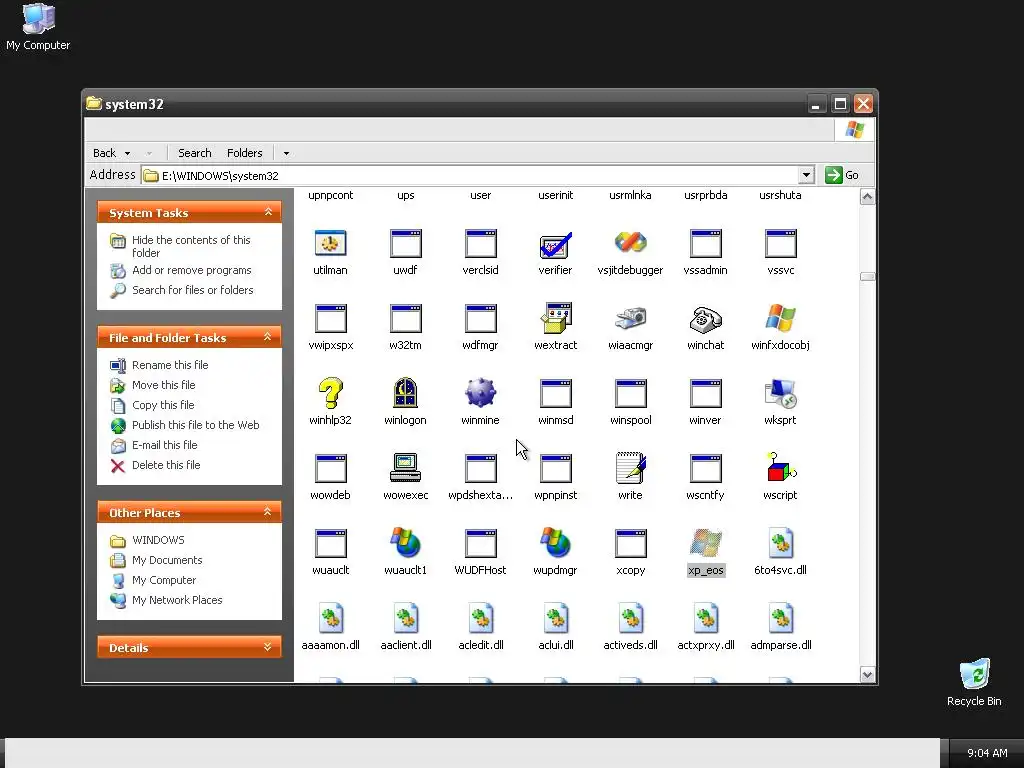
Task: Select the file labeled upnpcont
Action: [330, 195]
